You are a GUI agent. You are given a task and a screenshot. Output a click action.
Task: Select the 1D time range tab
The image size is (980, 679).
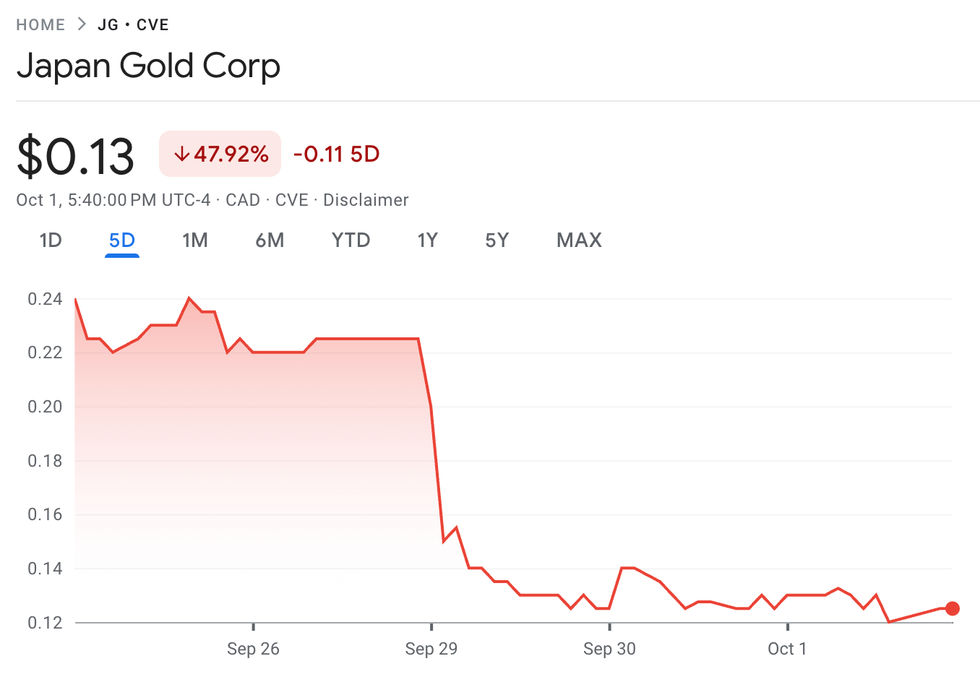[50, 240]
